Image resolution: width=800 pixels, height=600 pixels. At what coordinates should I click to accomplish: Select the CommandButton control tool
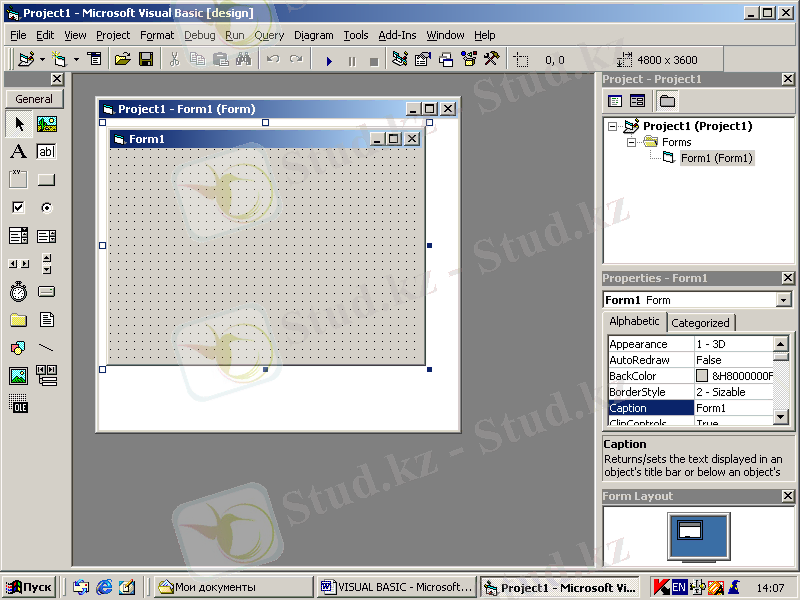point(46,179)
